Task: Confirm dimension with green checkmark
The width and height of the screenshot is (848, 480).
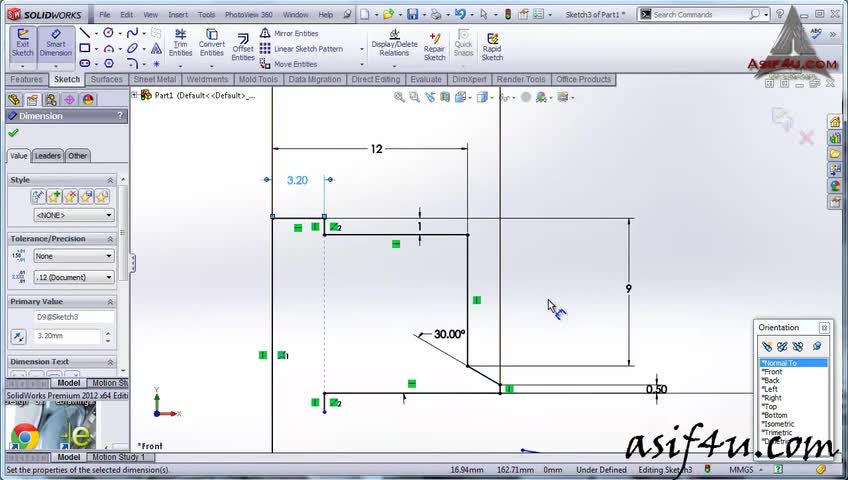Action: point(14,133)
